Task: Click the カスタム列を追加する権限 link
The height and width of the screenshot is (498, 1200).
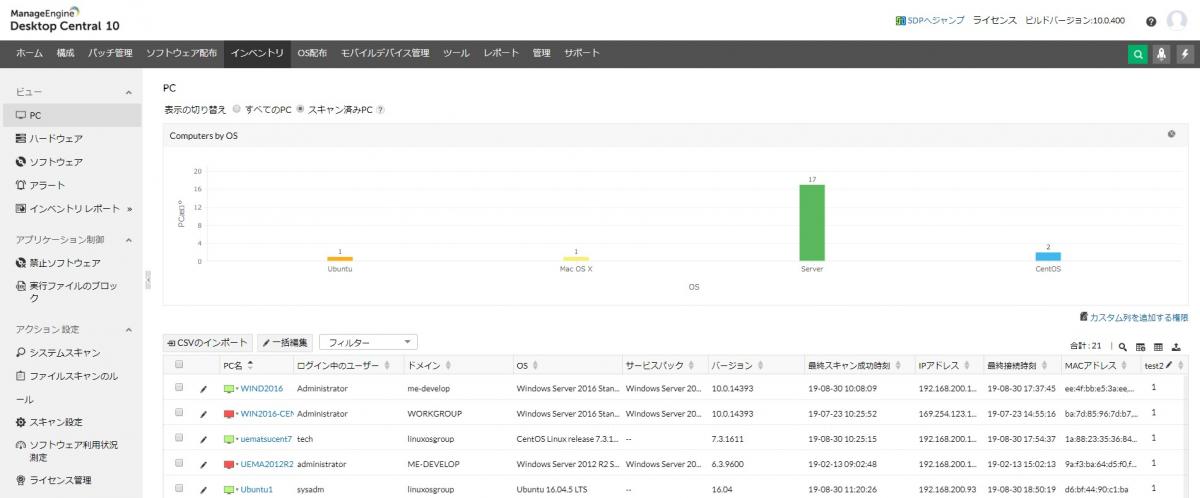Action: pyautogui.click(x=1134, y=317)
